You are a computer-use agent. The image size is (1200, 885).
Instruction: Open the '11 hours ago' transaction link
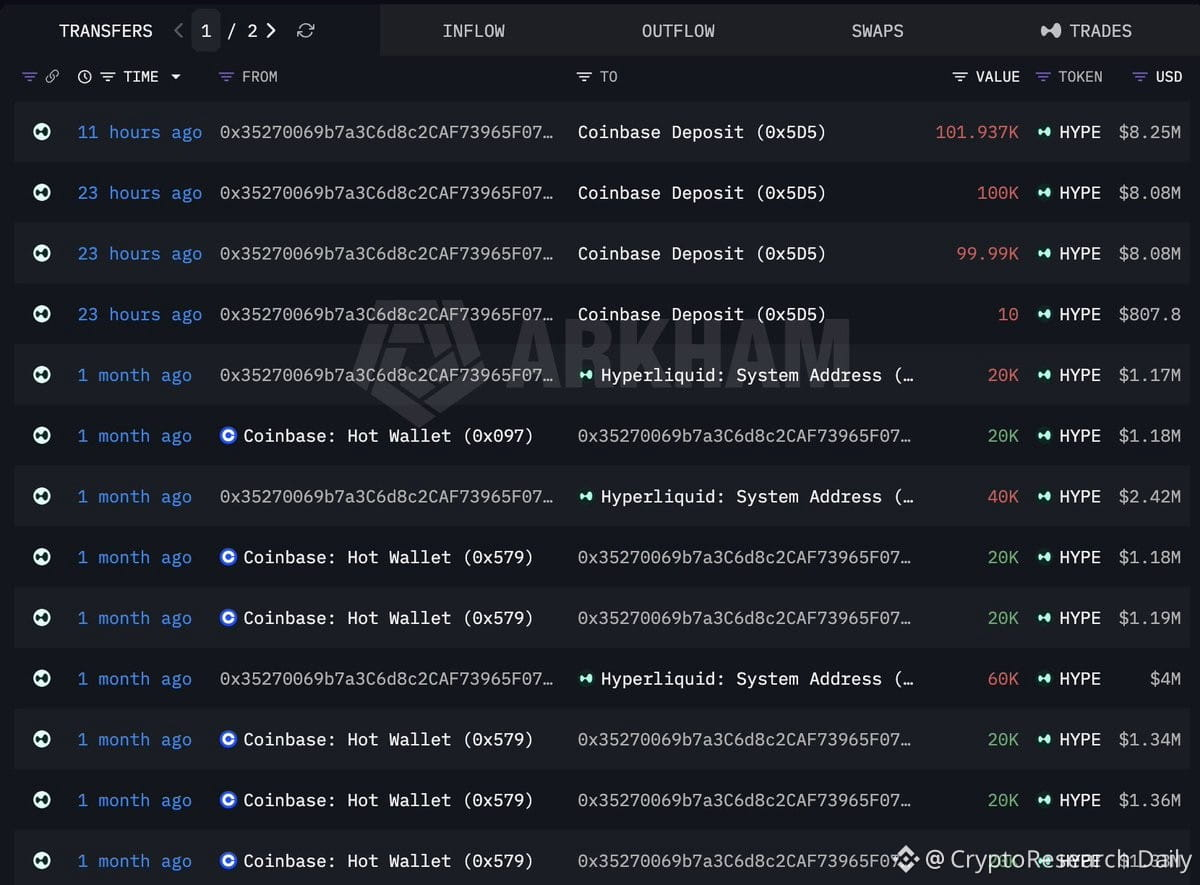[x=140, y=132]
